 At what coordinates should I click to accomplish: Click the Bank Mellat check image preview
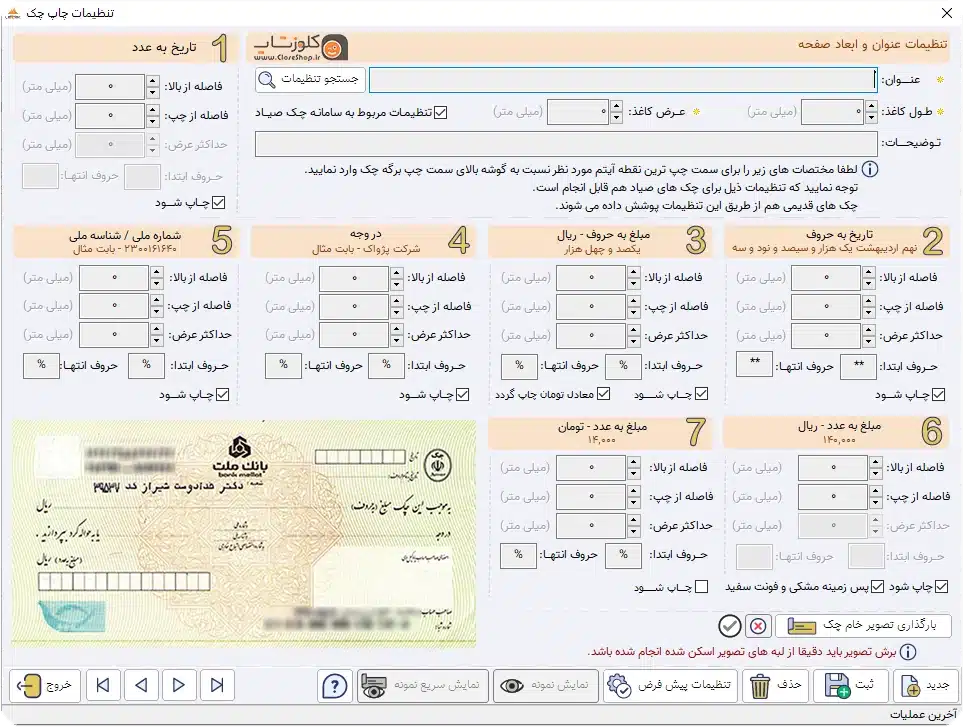coord(244,534)
